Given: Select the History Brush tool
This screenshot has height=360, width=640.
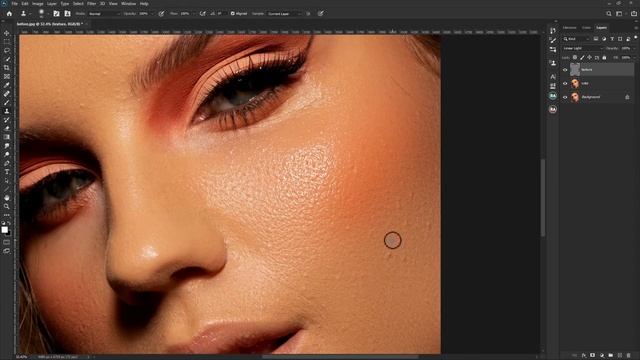Looking at the screenshot, I should point(7,120).
